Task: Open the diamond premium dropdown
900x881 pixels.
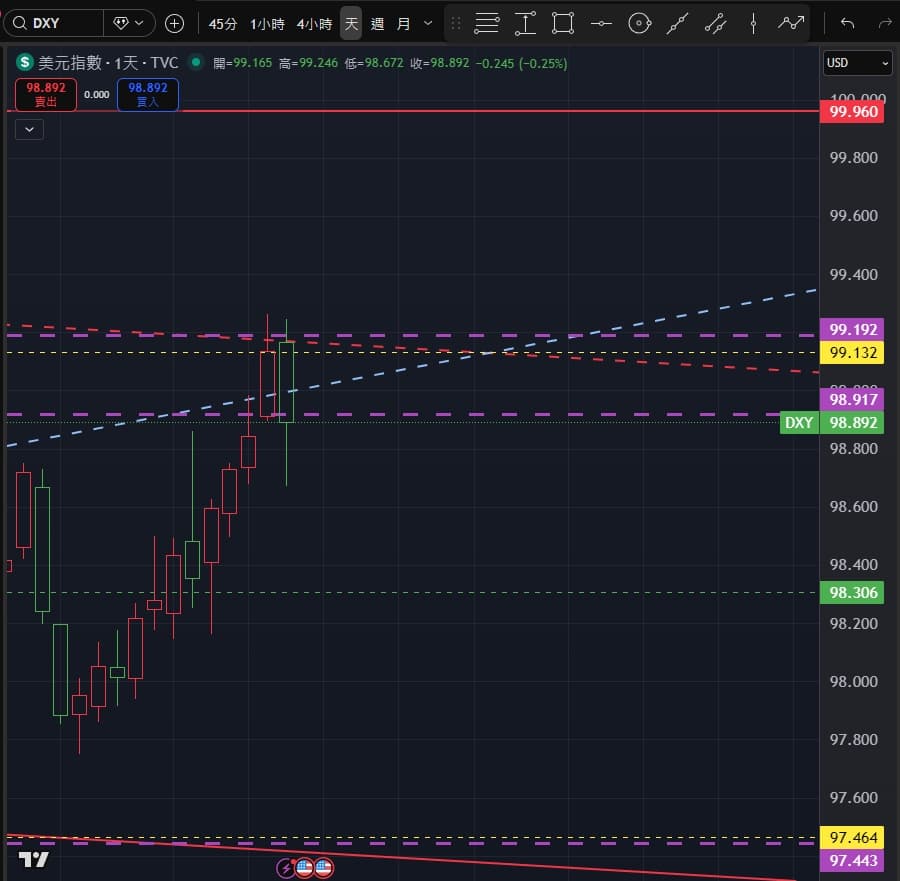Action: point(129,24)
